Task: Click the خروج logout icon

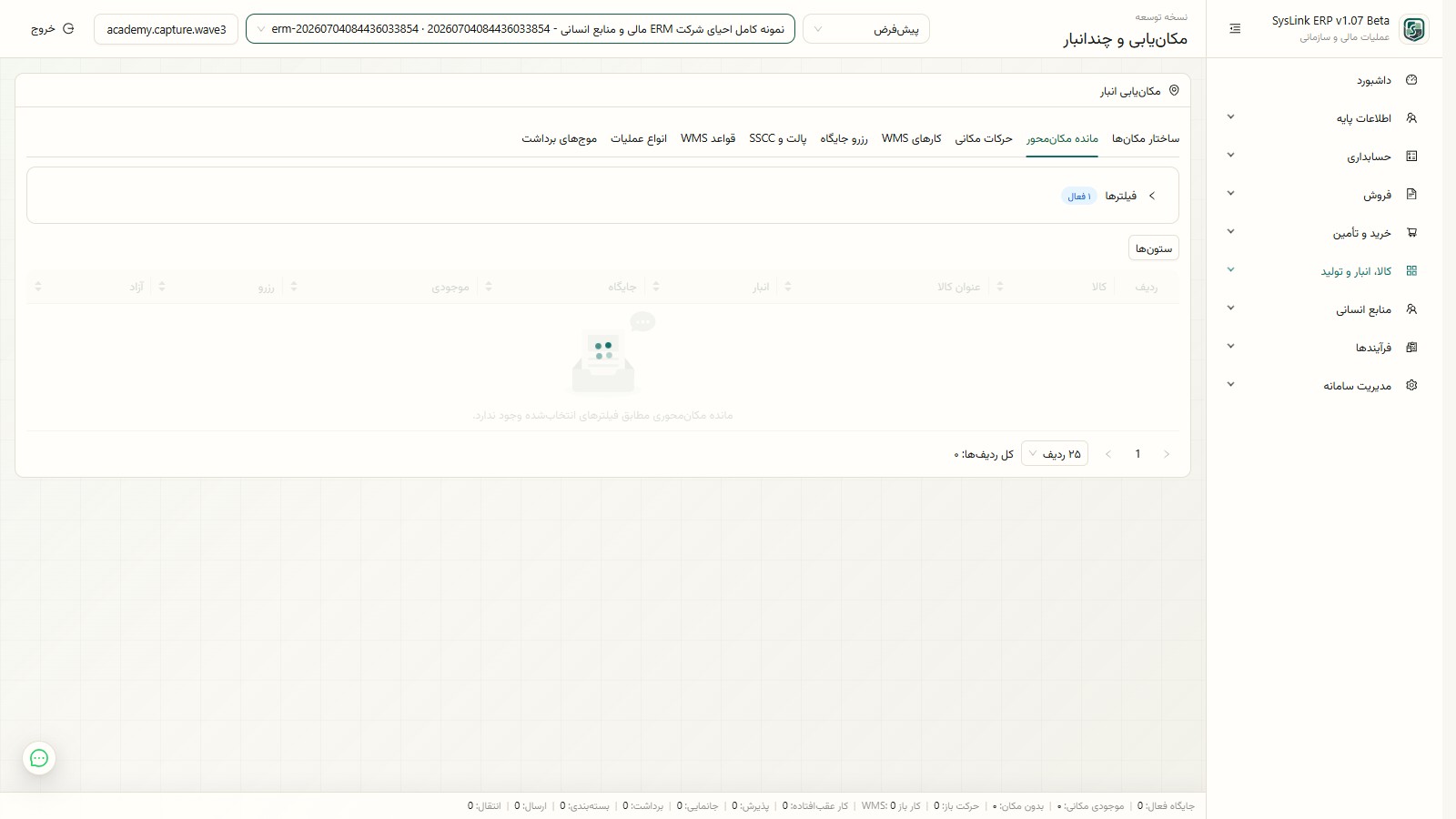Action: click(x=68, y=29)
